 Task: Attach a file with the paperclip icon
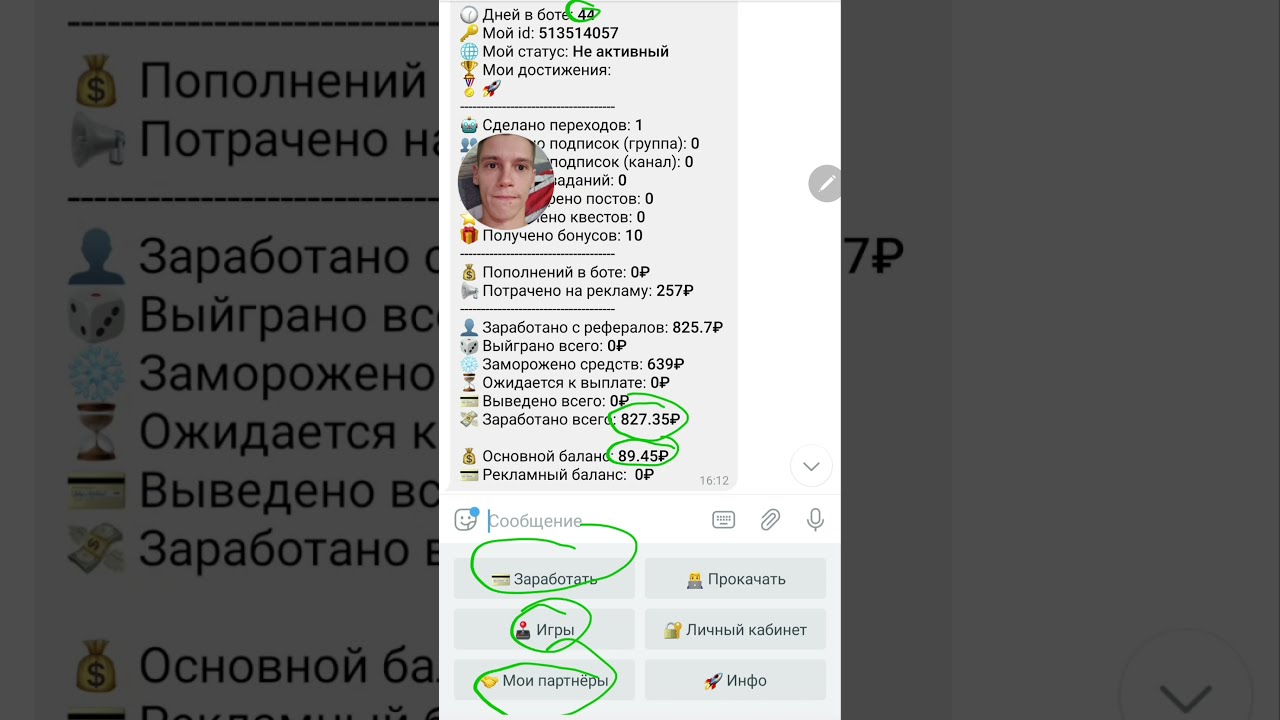[x=770, y=519]
